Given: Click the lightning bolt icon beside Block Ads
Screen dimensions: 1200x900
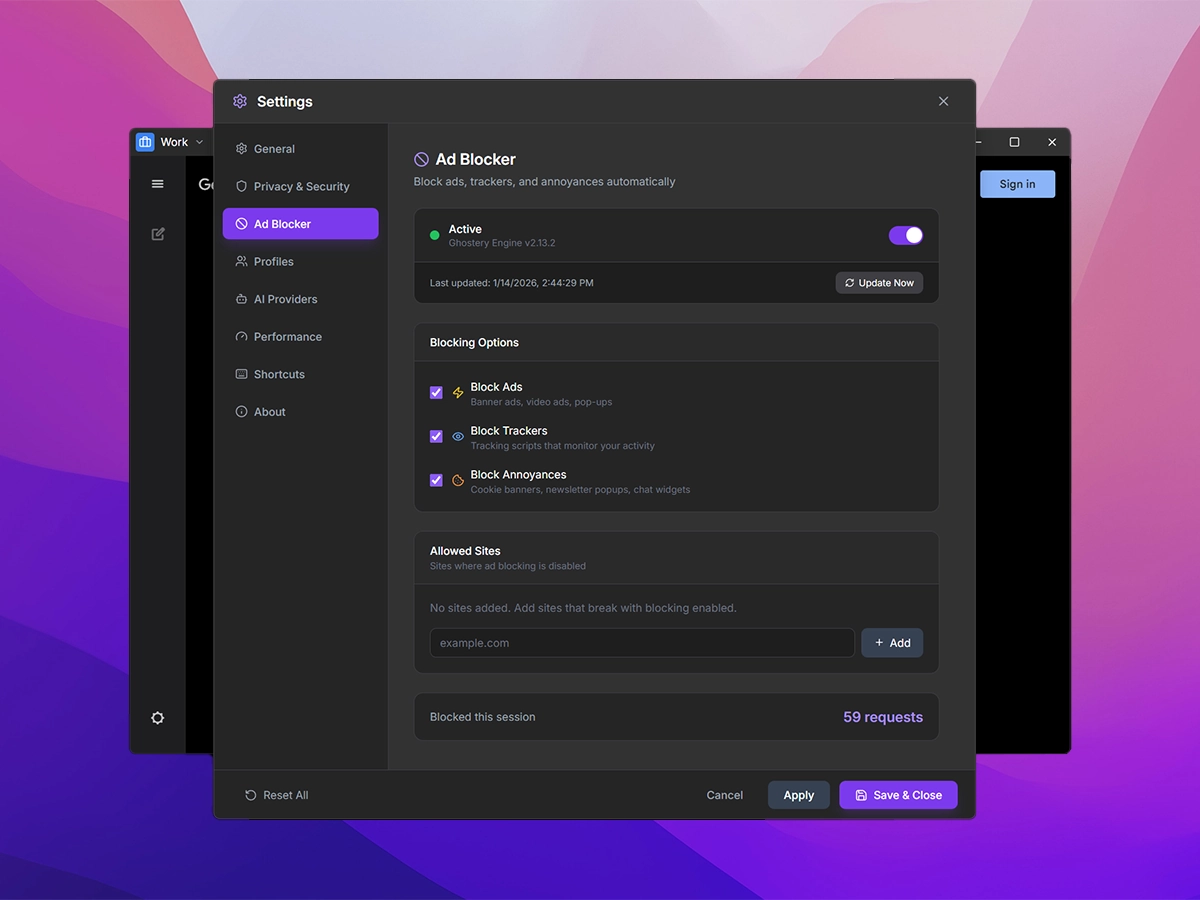Looking at the screenshot, I should click(458, 393).
